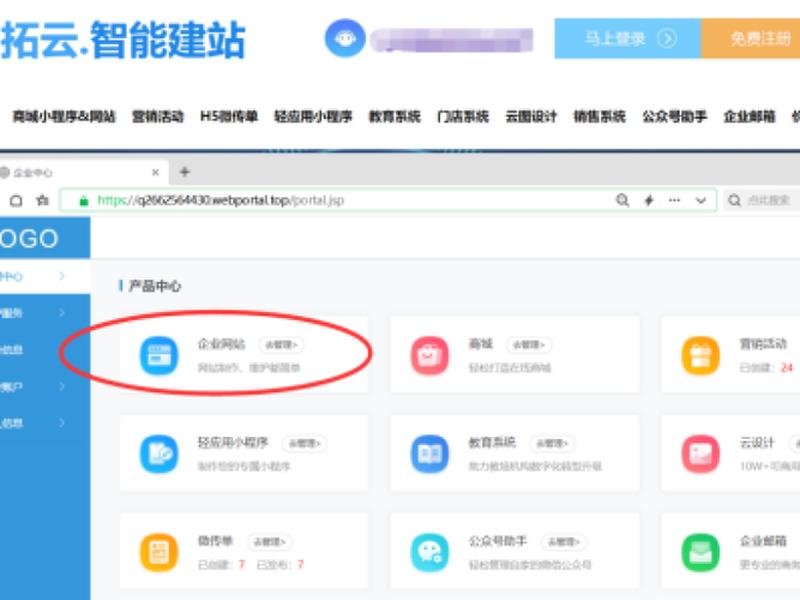The image size is (800, 600).
Task: Click the lightning bolt icon in the address bar
Action: tap(649, 200)
